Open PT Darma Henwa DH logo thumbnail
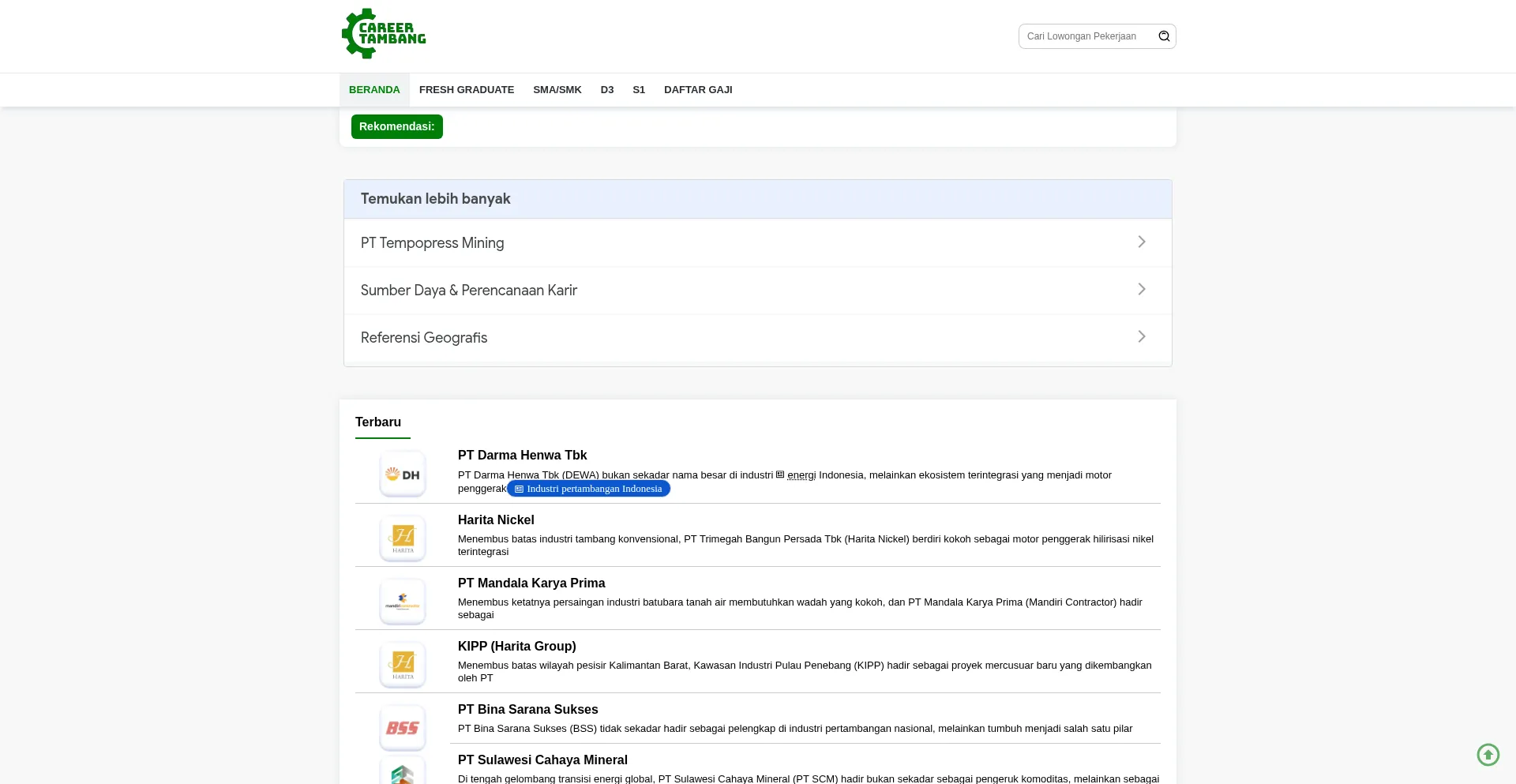Viewport: 1516px width, 784px height. (x=403, y=474)
